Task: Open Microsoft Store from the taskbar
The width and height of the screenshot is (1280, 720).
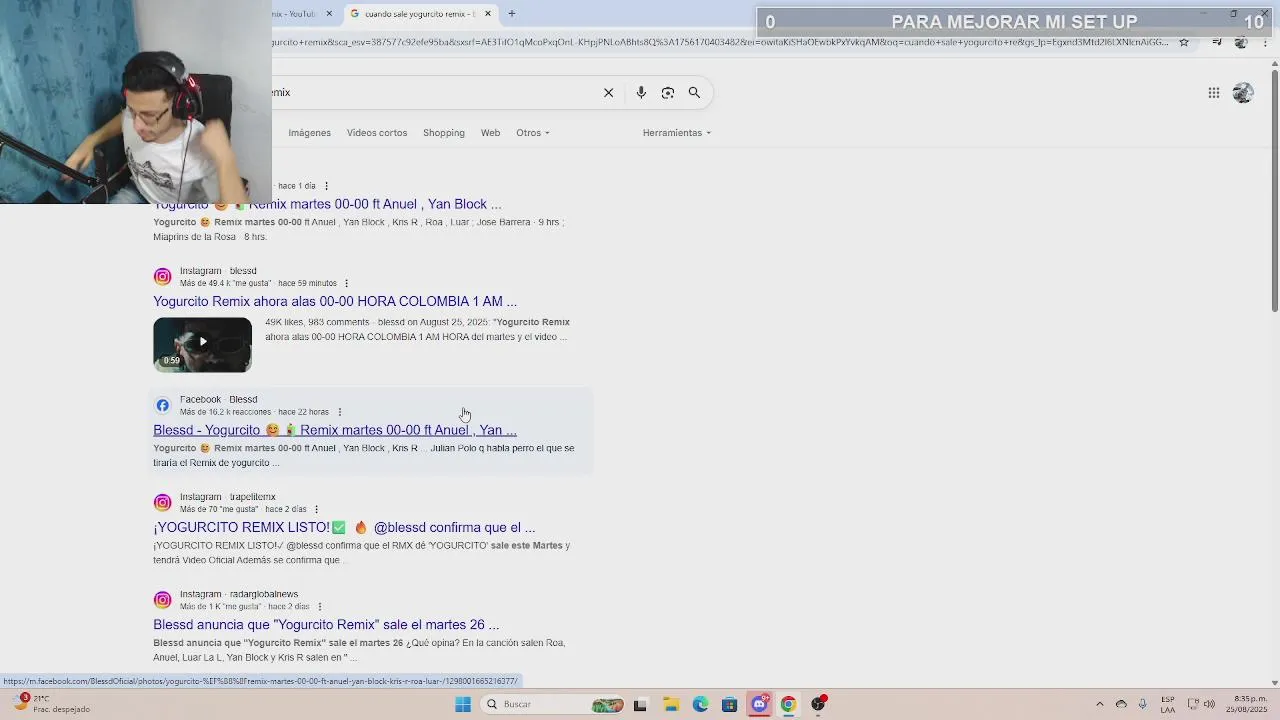Action: [729, 704]
